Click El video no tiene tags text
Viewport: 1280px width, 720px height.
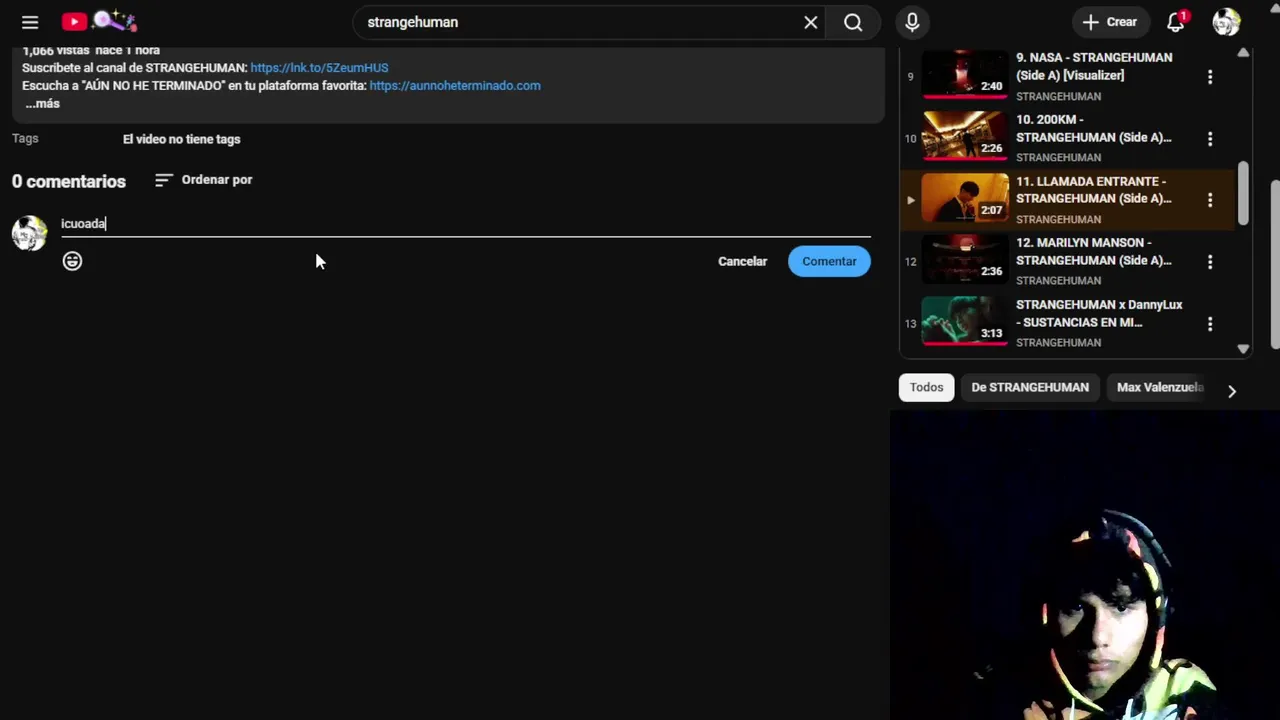pos(181,139)
